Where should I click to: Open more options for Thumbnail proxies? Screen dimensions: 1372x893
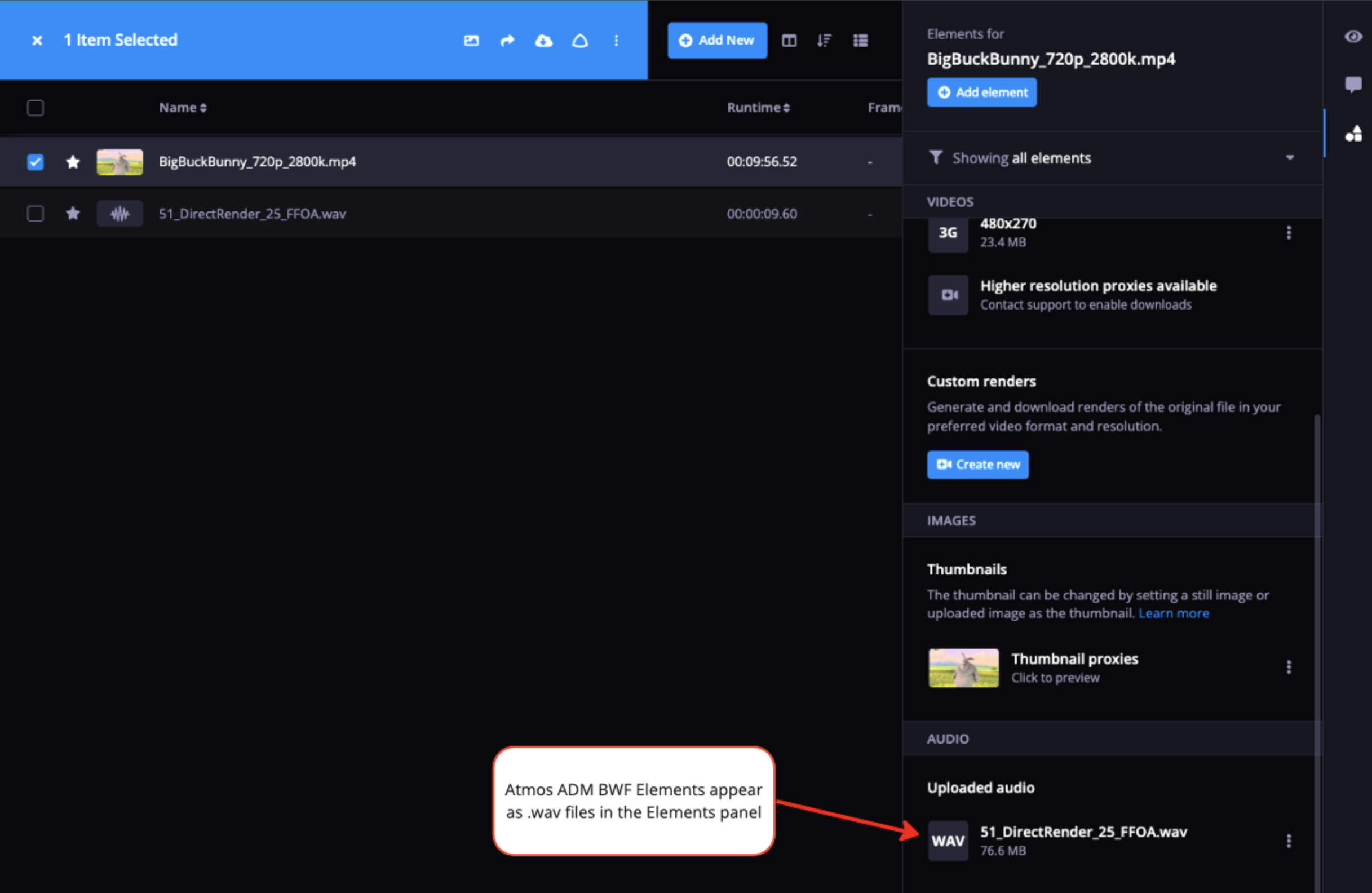1289,667
